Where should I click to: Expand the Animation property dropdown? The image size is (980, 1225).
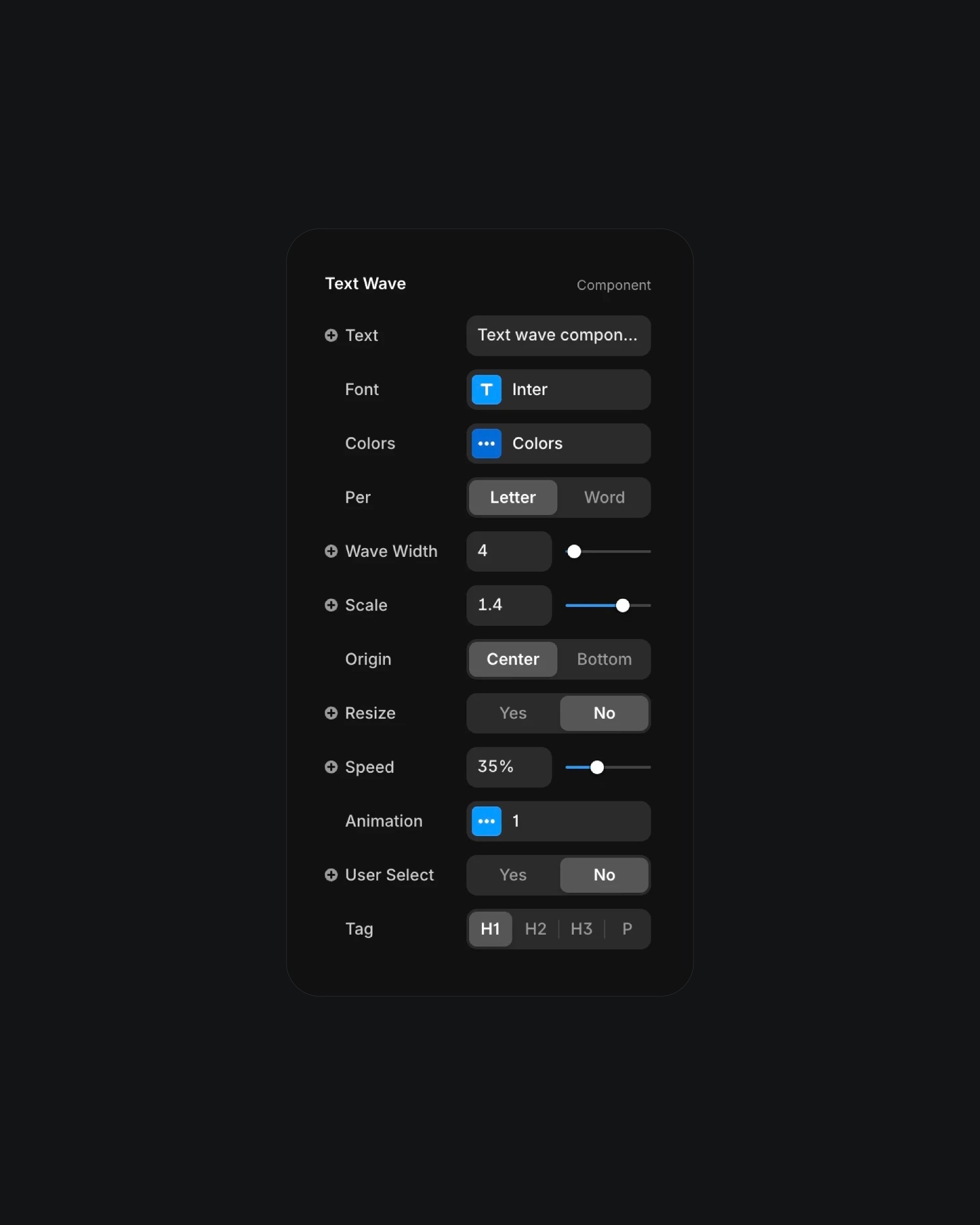486,821
